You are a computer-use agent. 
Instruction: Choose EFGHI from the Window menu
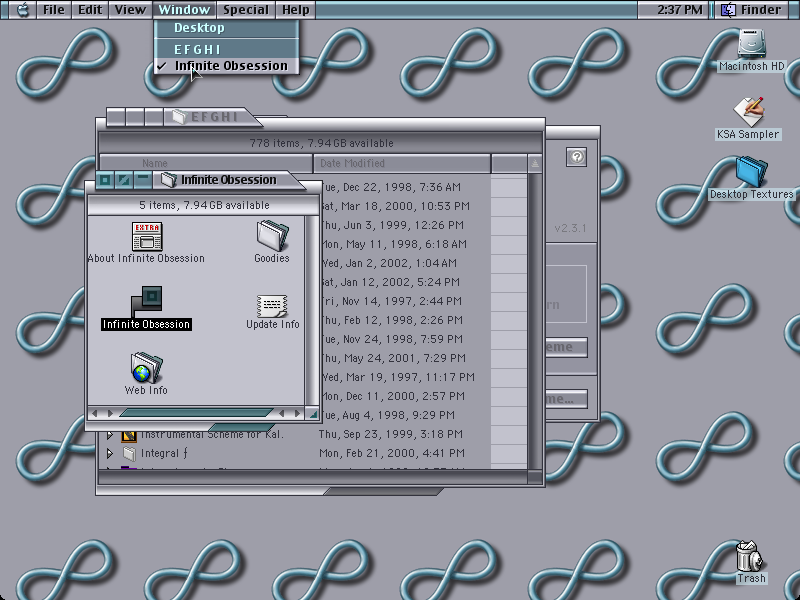tap(227, 49)
